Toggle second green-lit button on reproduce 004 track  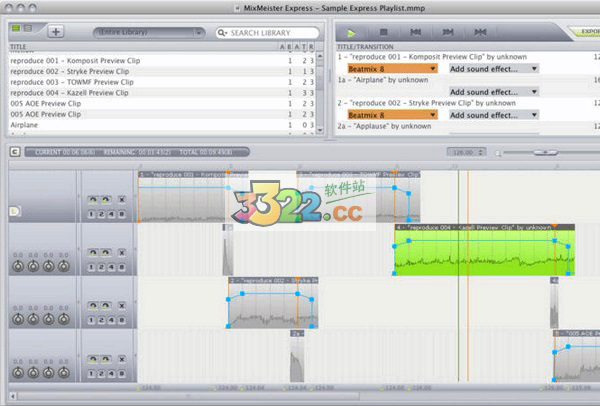click(x=106, y=253)
